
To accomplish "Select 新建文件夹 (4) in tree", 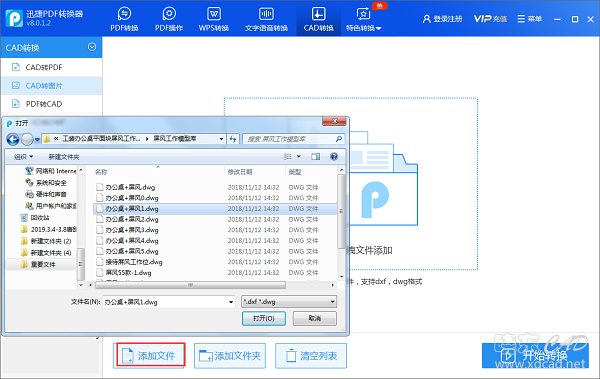I will [46, 253].
